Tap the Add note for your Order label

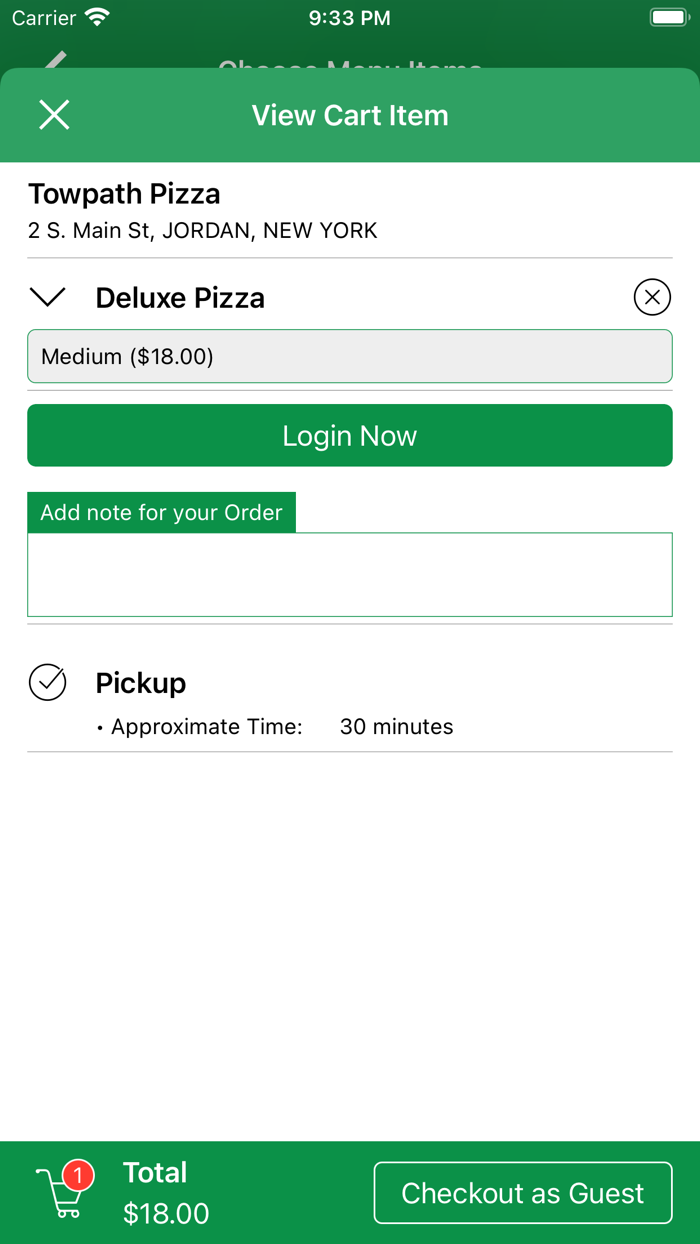162,513
